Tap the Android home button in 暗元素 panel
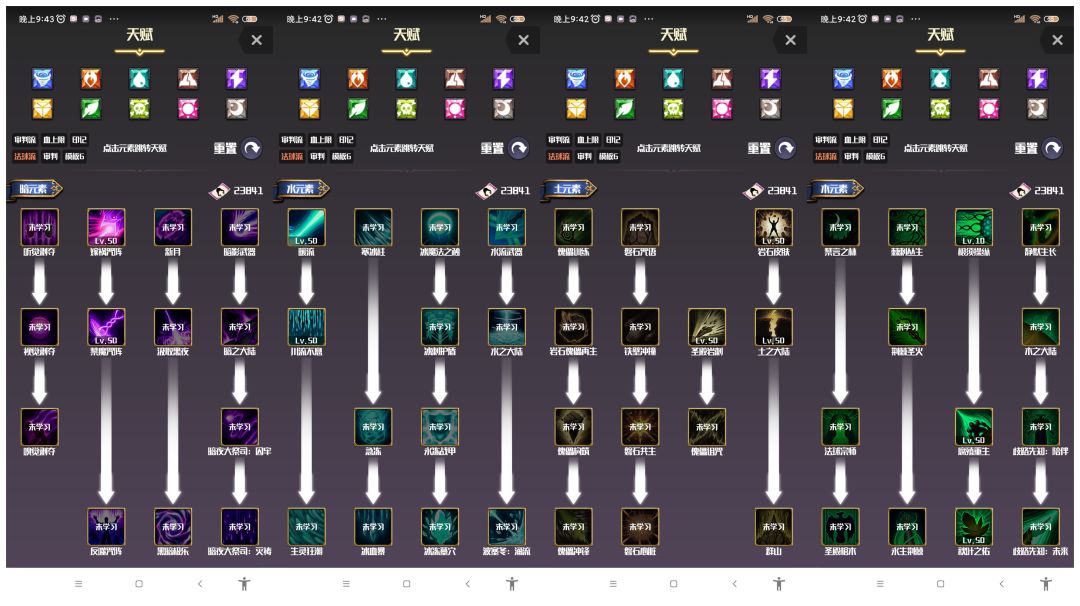Screen dimensions: 1080x606 pos(139,583)
